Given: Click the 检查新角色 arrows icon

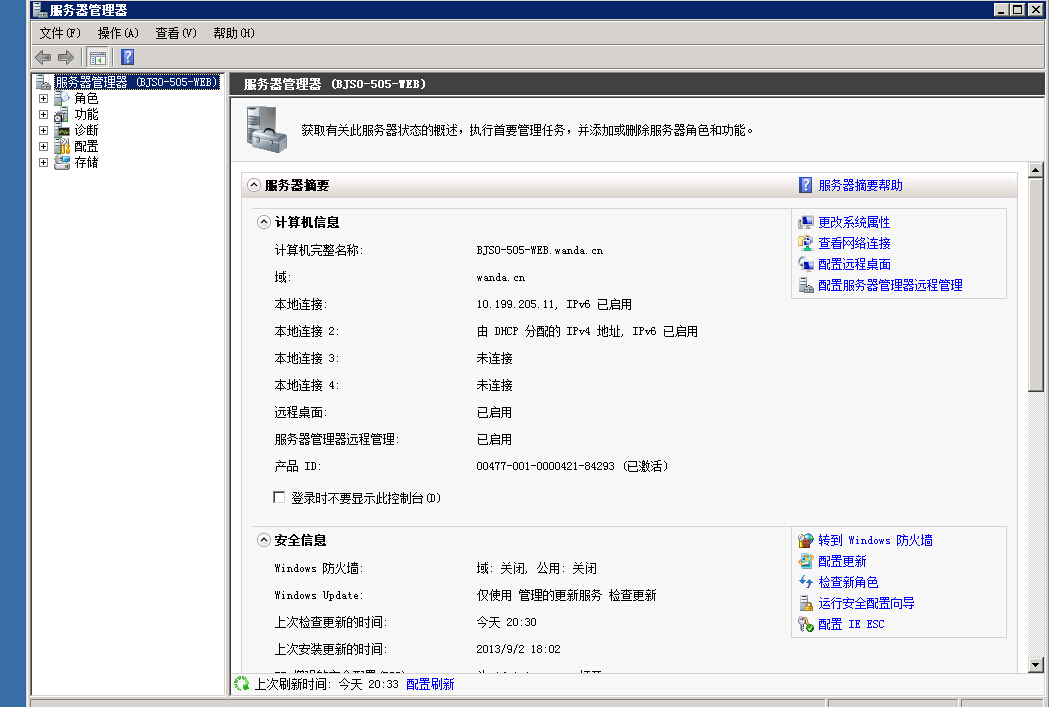Looking at the screenshot, I should pos(805,582).
